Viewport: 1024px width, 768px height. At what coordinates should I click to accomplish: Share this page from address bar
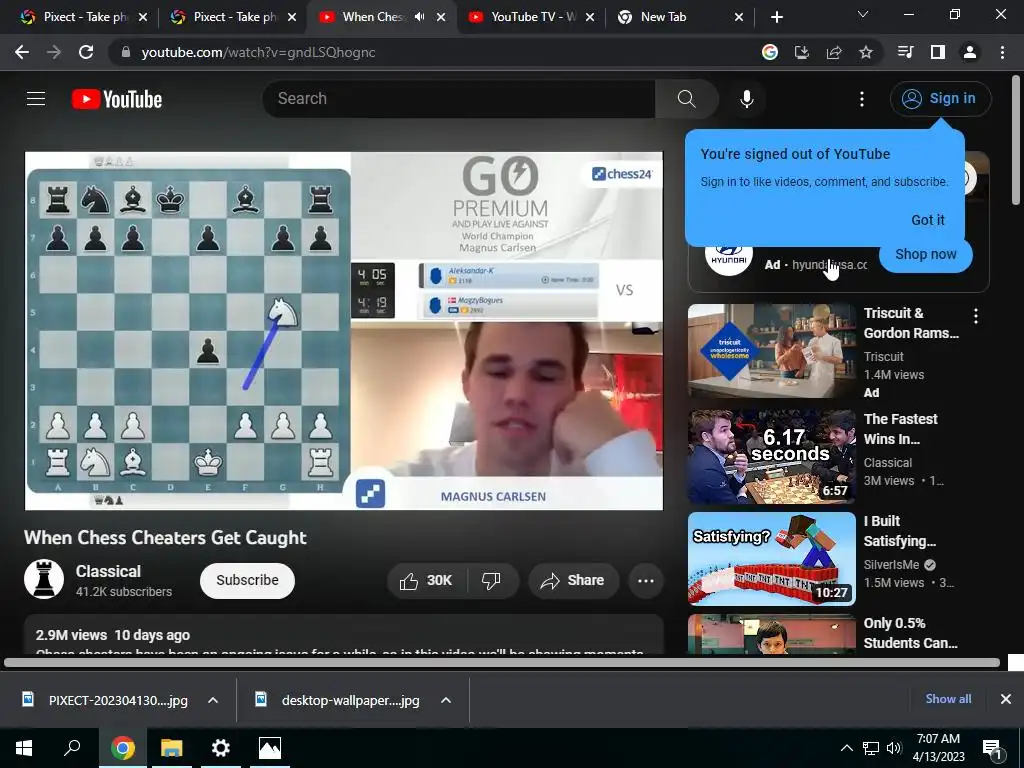point(834,52)
